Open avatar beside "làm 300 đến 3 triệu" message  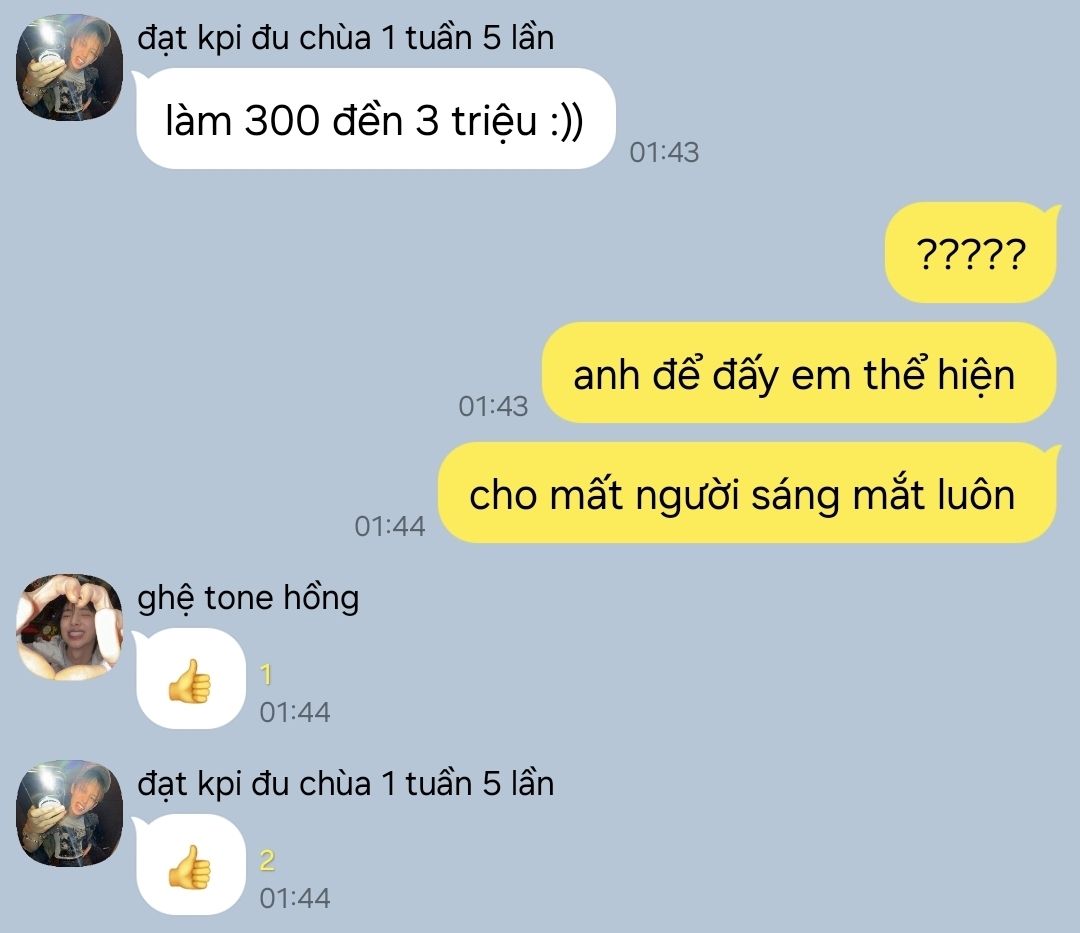click(x=70, y=67)
